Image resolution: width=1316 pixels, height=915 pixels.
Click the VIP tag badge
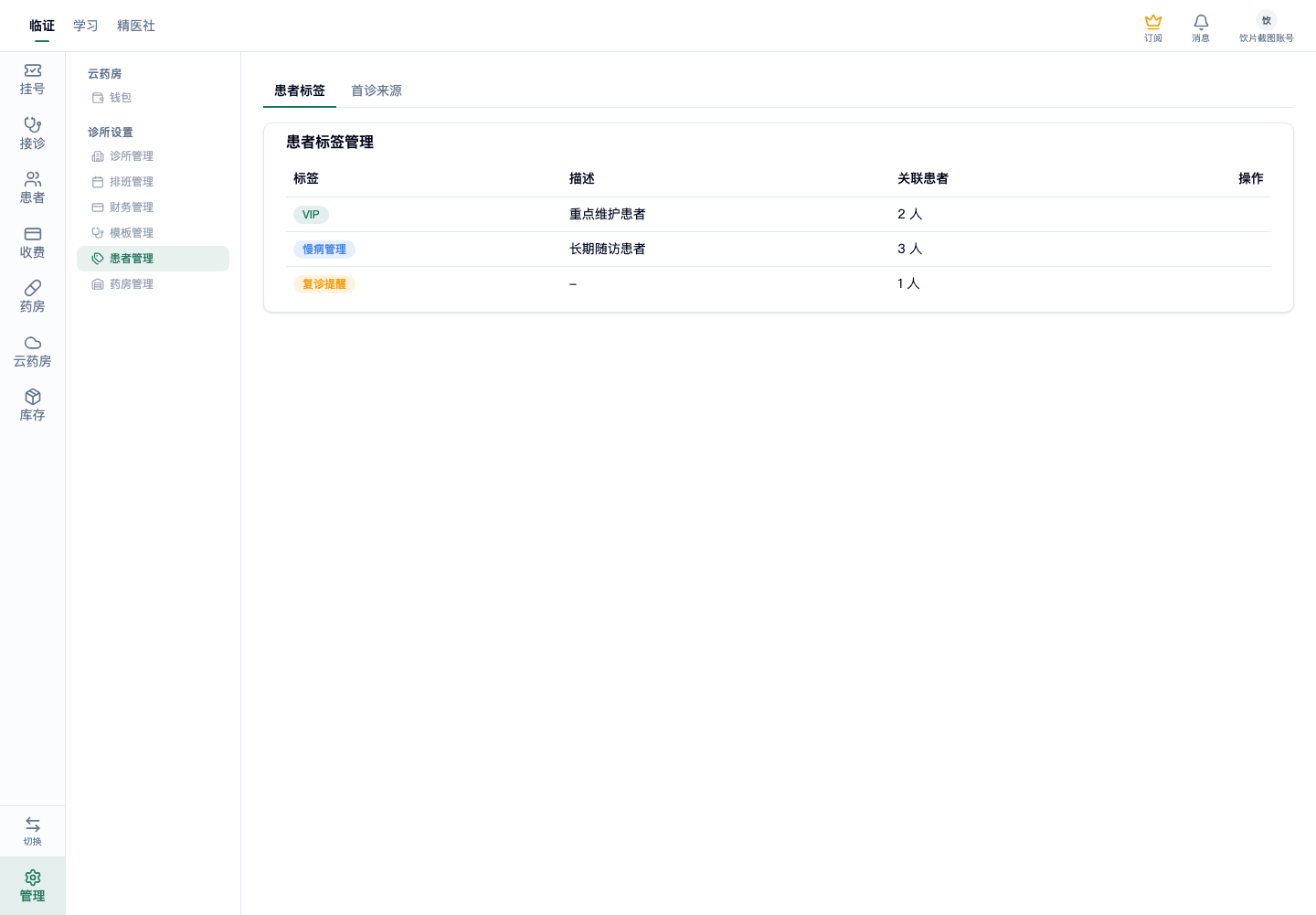(x=311, y=215)
